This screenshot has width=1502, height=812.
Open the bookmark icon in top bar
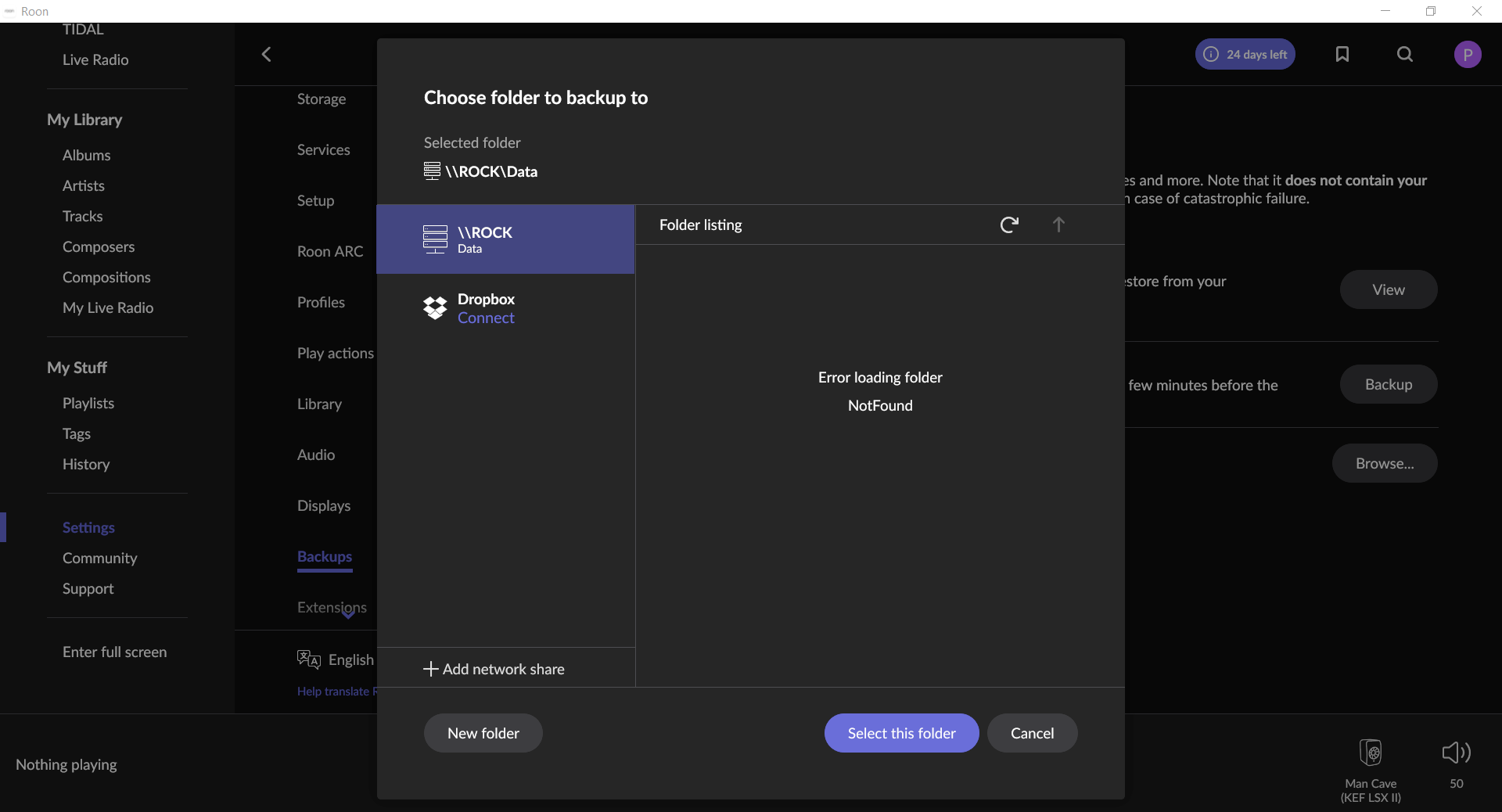[x=1342, y=54]
